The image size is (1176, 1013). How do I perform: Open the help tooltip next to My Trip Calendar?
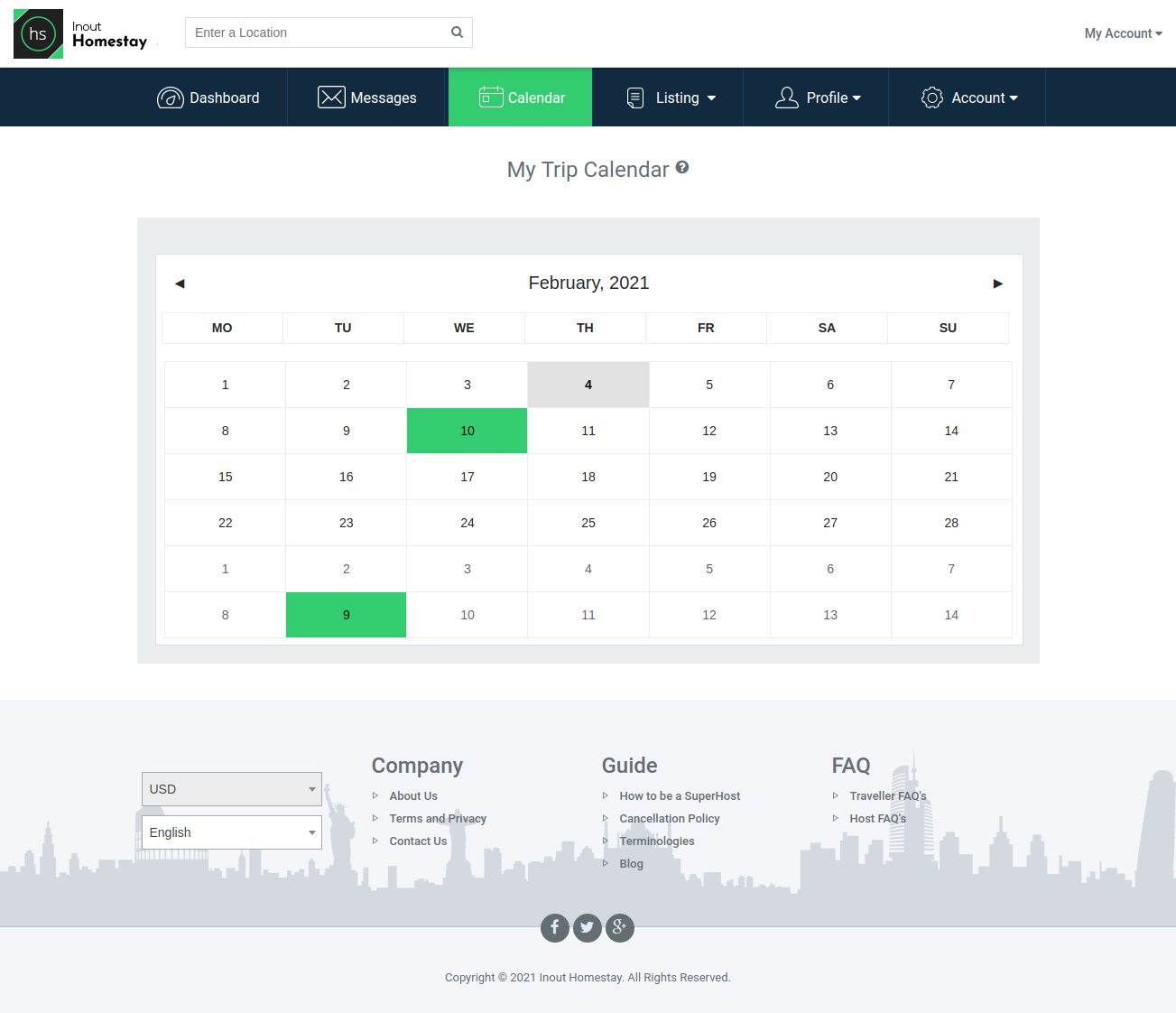(682, 167)
